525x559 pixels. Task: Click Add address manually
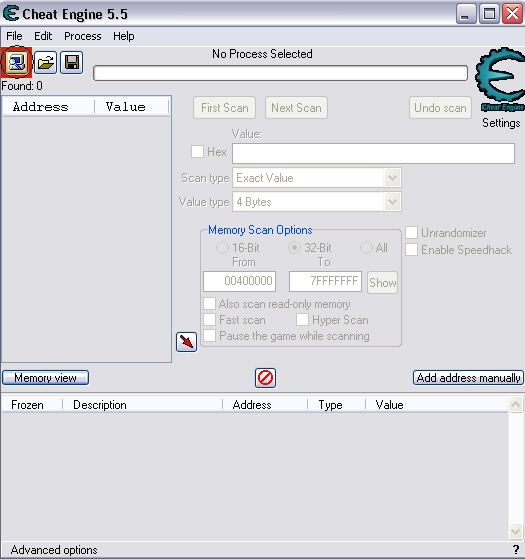[x=468, y=378]
